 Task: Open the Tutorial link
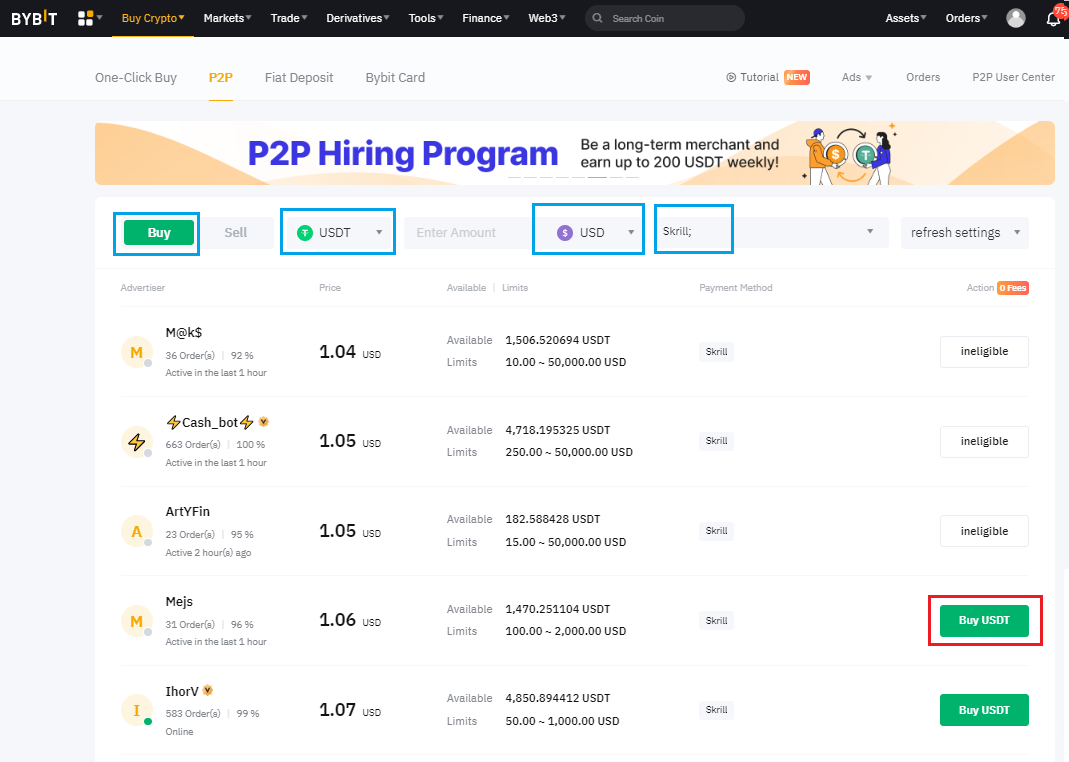point(759,78)
